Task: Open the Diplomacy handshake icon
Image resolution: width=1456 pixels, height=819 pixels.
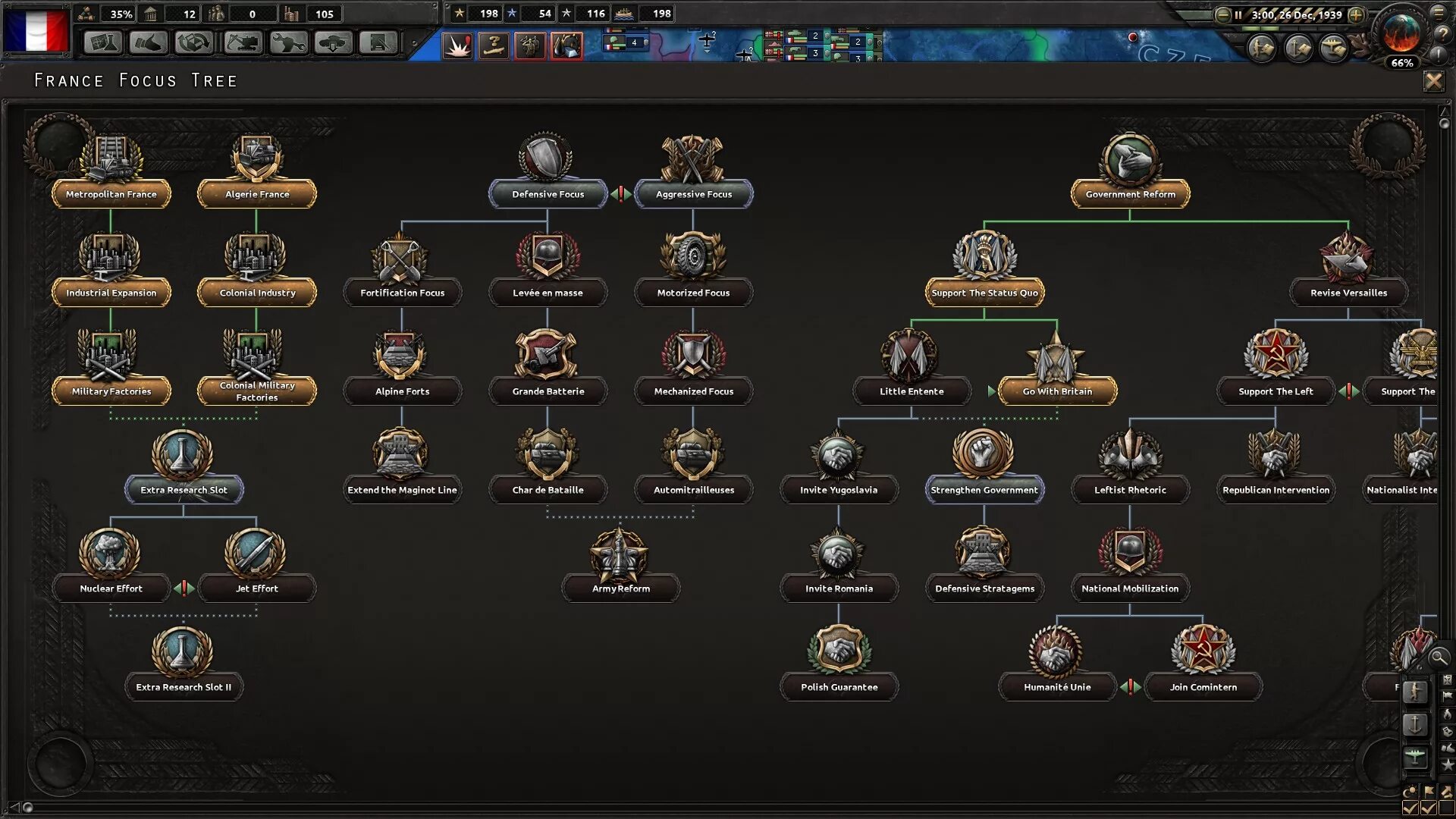Action: [x=149, y=42]
